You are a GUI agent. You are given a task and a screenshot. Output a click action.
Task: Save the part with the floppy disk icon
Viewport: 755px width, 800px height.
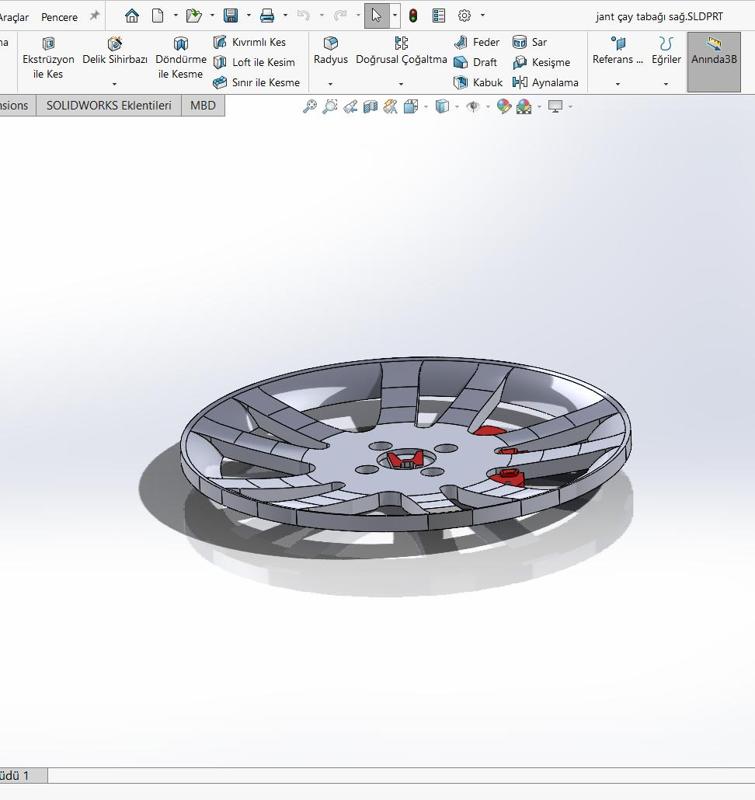tap(231, 16)
